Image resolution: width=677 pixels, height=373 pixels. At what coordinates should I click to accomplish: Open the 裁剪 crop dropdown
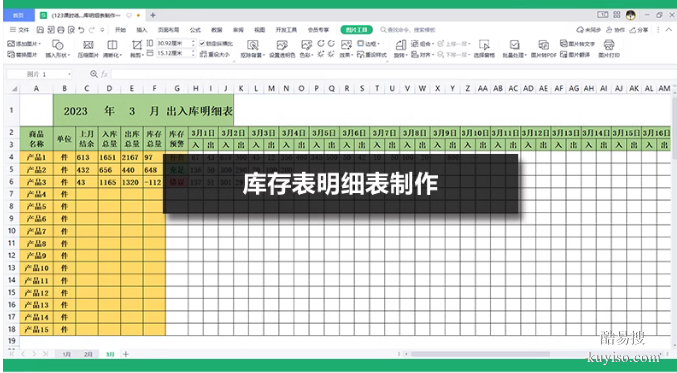coord(137,55)
